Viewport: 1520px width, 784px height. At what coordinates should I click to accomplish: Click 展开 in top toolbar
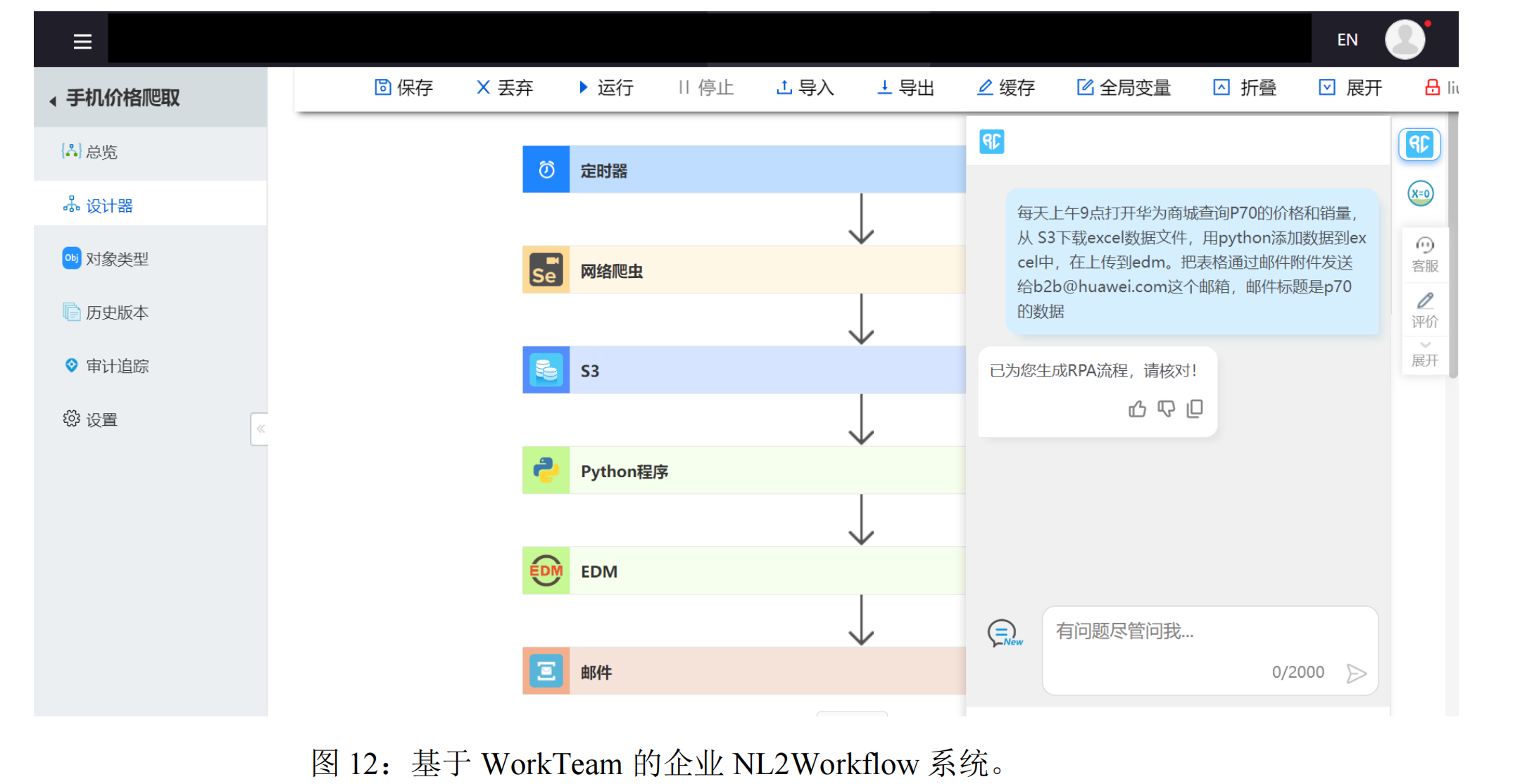click(x=1351, y=87)
